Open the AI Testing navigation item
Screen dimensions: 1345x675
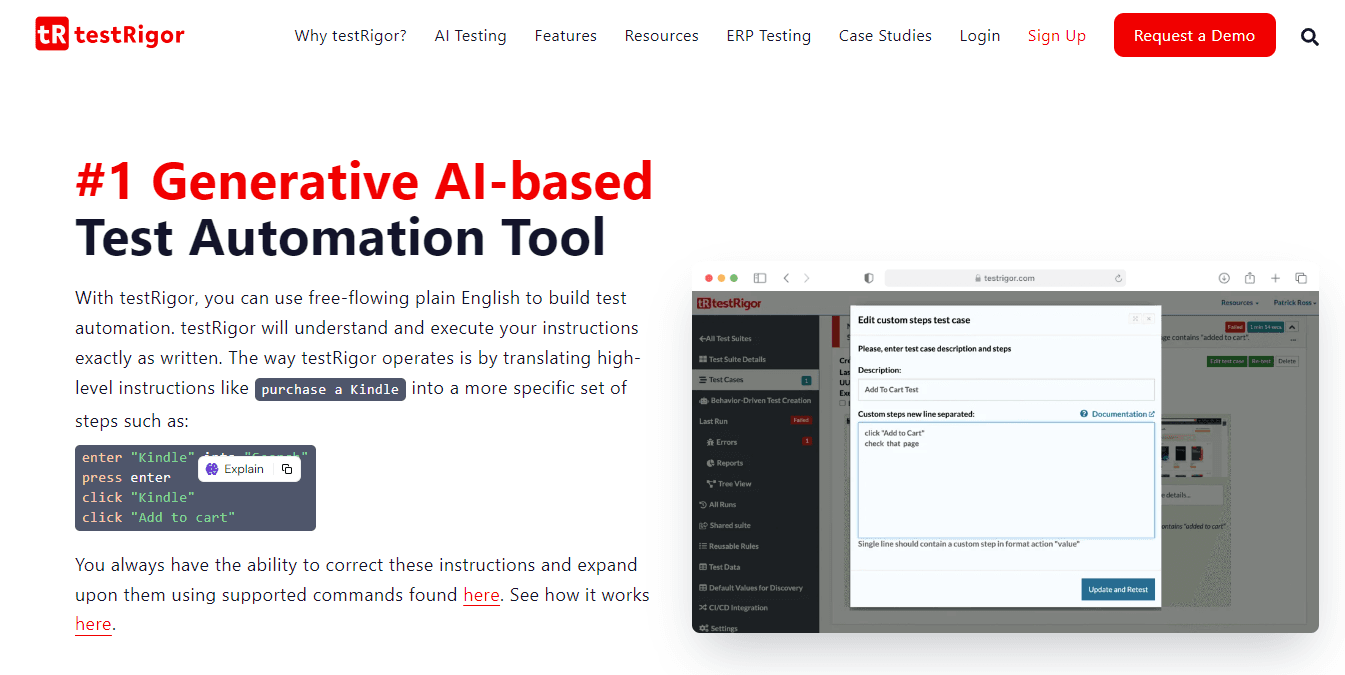(470, 36)
